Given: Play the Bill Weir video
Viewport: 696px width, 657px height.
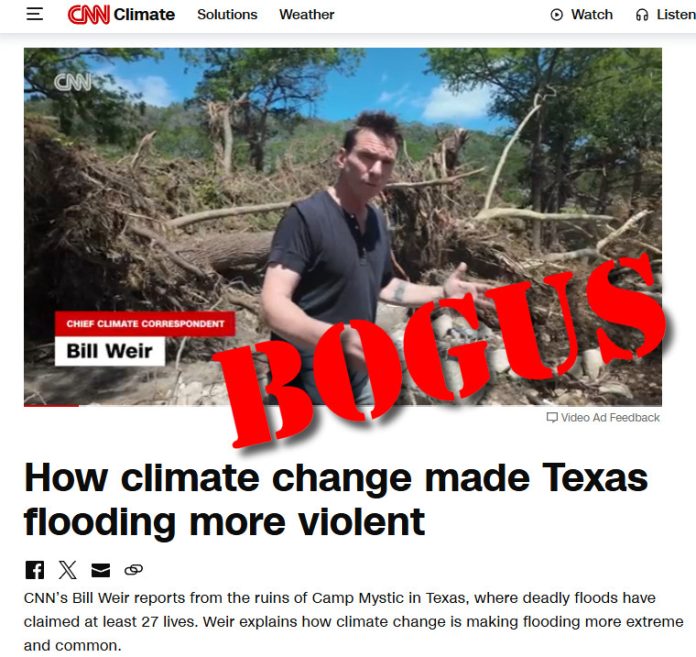Looking at the screenshot, I should [x=343, y=227].
